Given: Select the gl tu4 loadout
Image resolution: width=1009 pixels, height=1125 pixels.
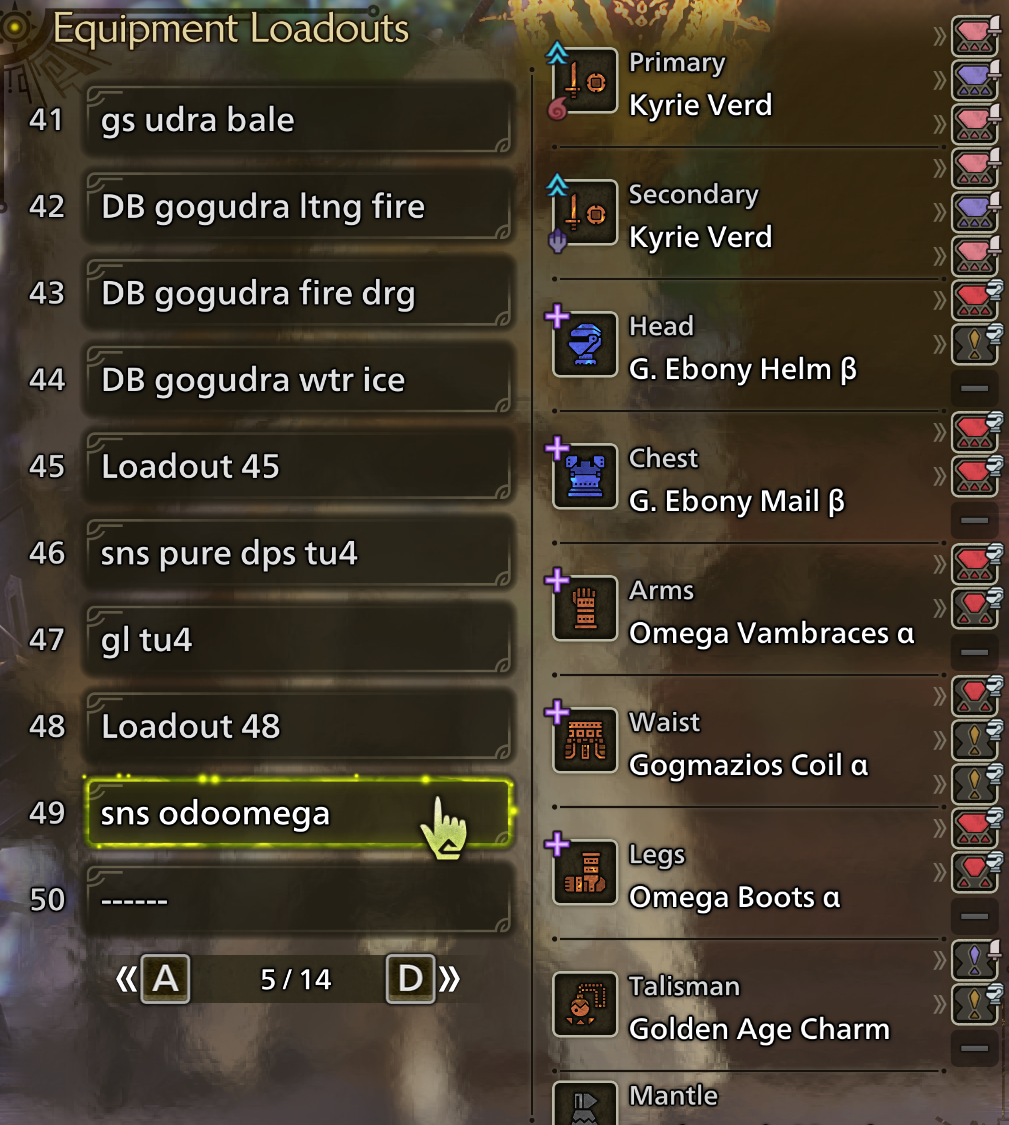Looking at the screenshot, I should [x=299, y=640].
